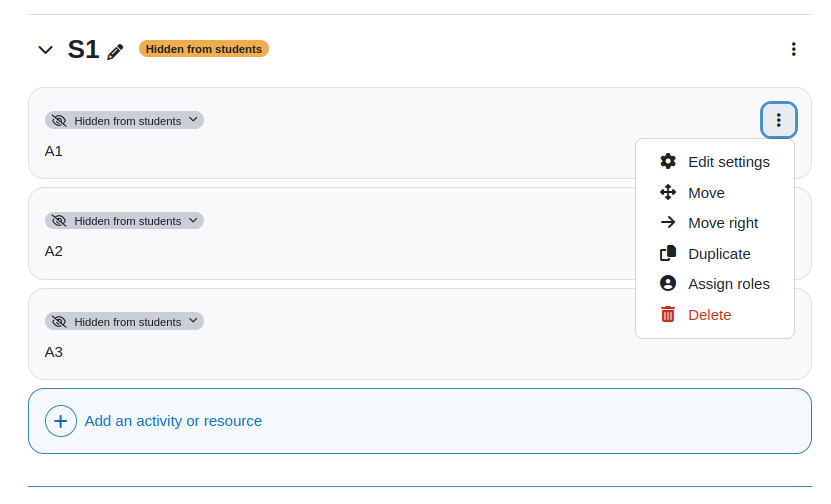Open A1 Hidden from students dropdown arrow
The height and width of the screenshot is (504, 831).
[x=193, y=120]
